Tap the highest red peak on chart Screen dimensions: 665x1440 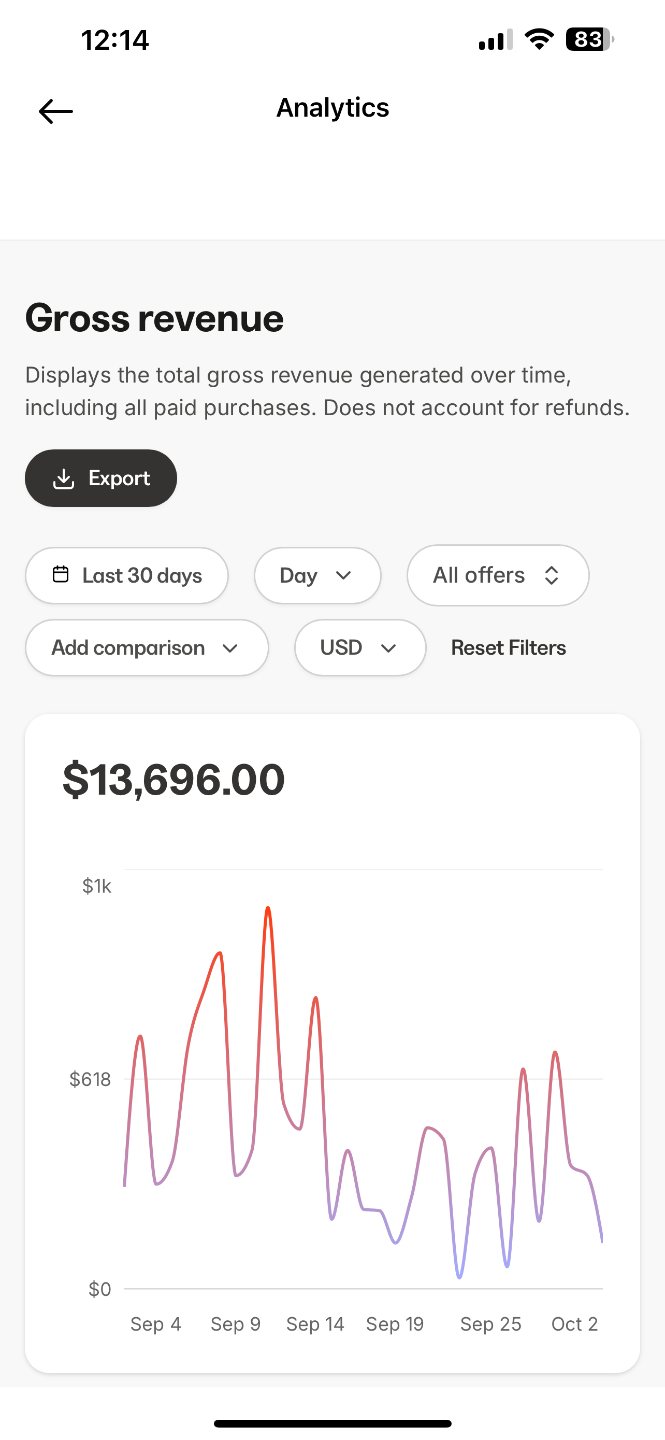coord(268,908)
